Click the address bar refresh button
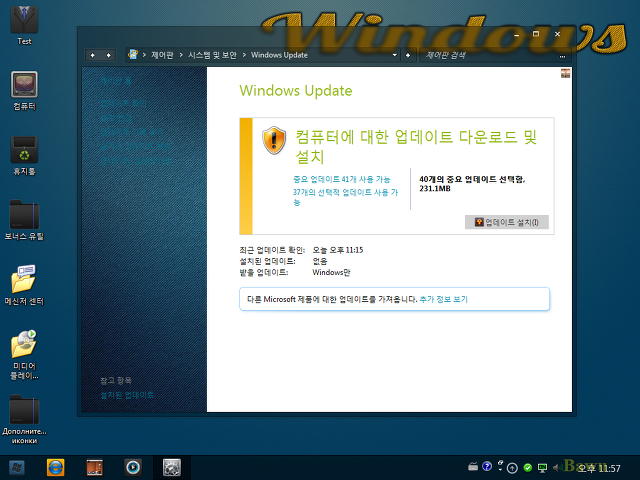640x480 pixels. 408,55
